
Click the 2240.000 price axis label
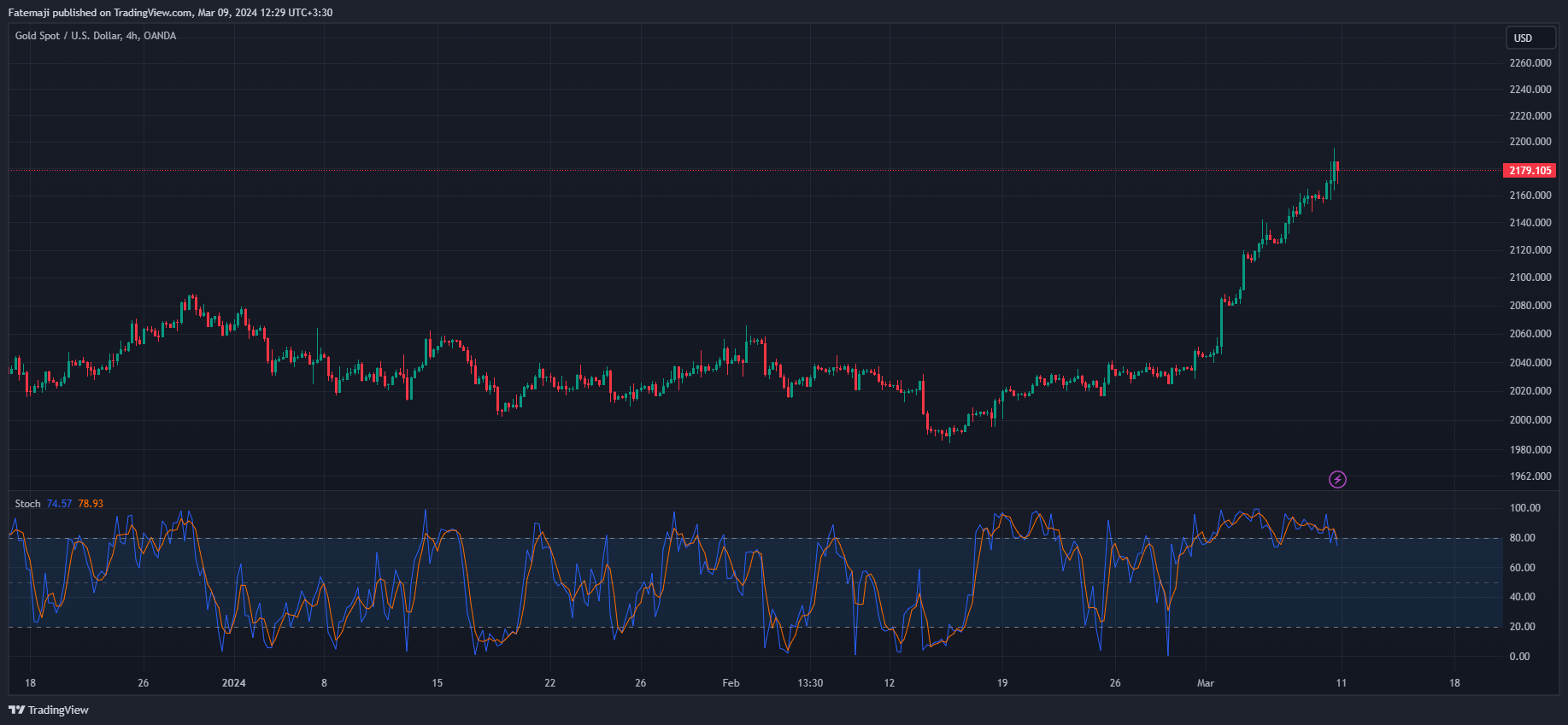pyautogui.click(x=1530, y=90)
